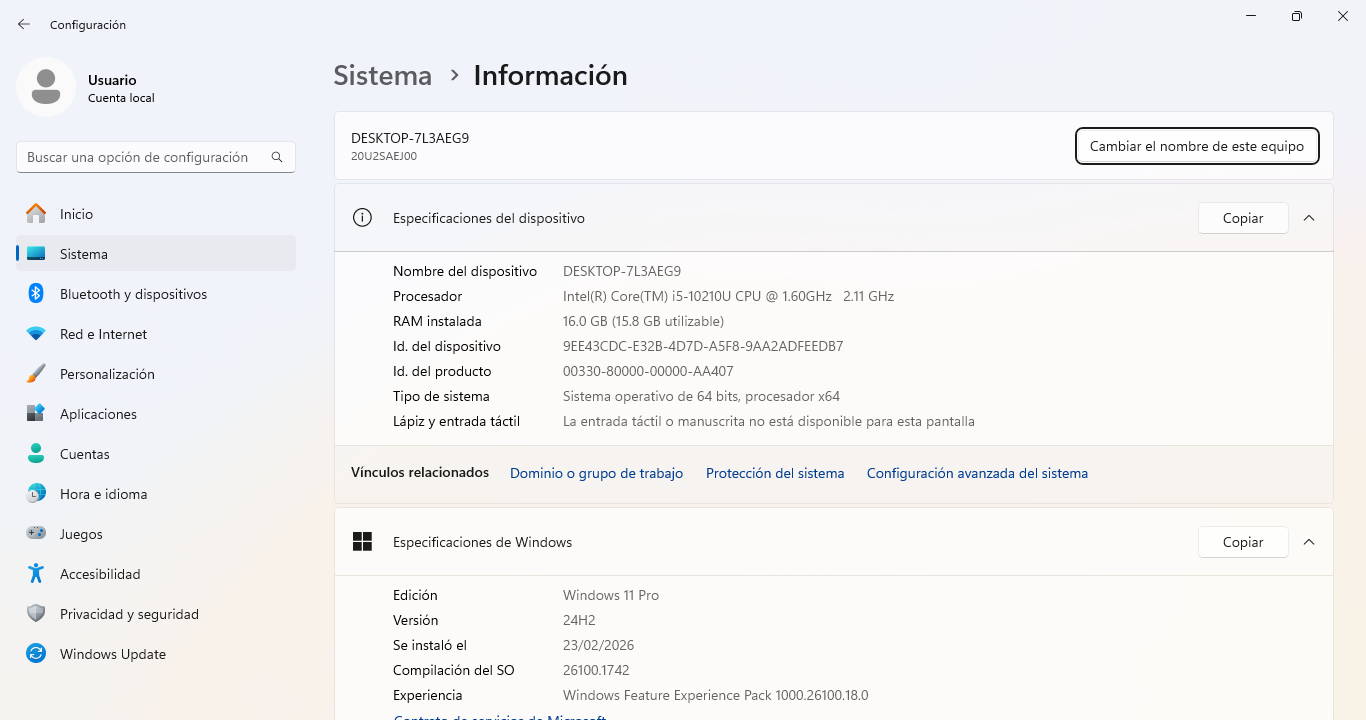Click Cambiar el nombre de este equipo
This screenshot has width=1366, height=720.
pos(1197,146)
